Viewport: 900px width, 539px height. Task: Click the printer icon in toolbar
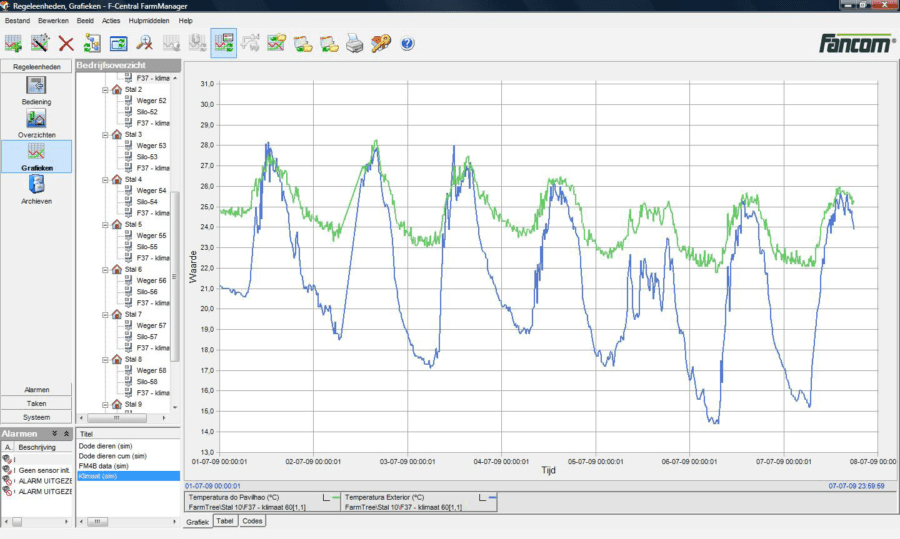(354, 43)
